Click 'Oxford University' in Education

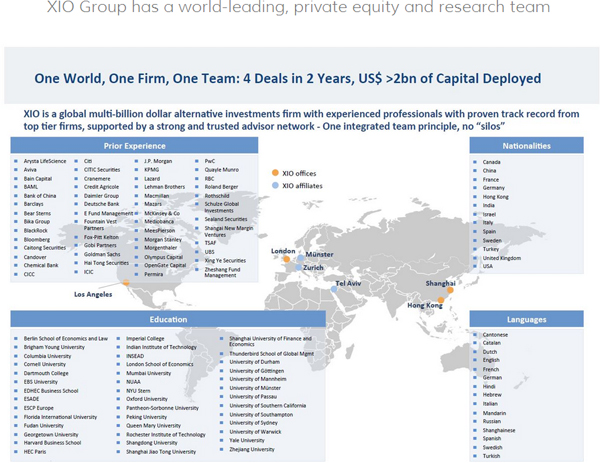(x=147, y=399)
